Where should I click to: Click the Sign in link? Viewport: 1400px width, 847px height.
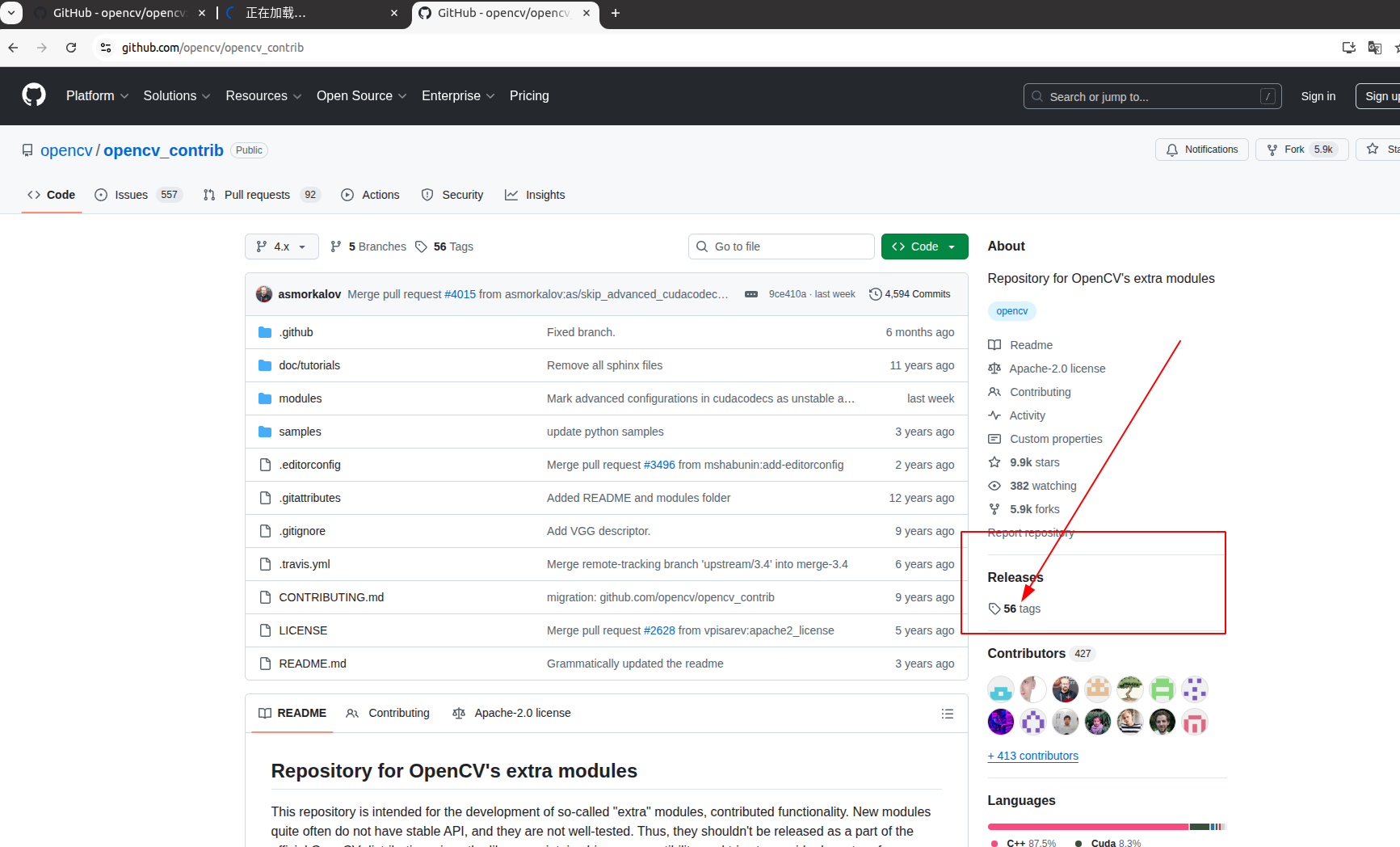[1318, 96]
